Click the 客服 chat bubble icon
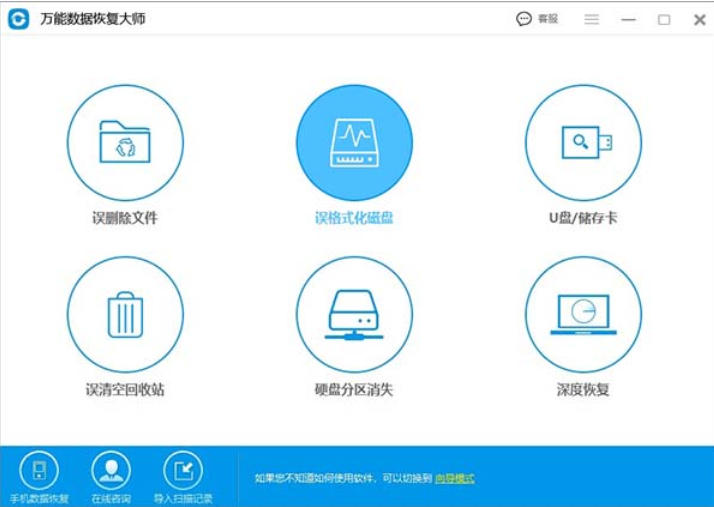714x507 pixels. (x=524, y=19)
